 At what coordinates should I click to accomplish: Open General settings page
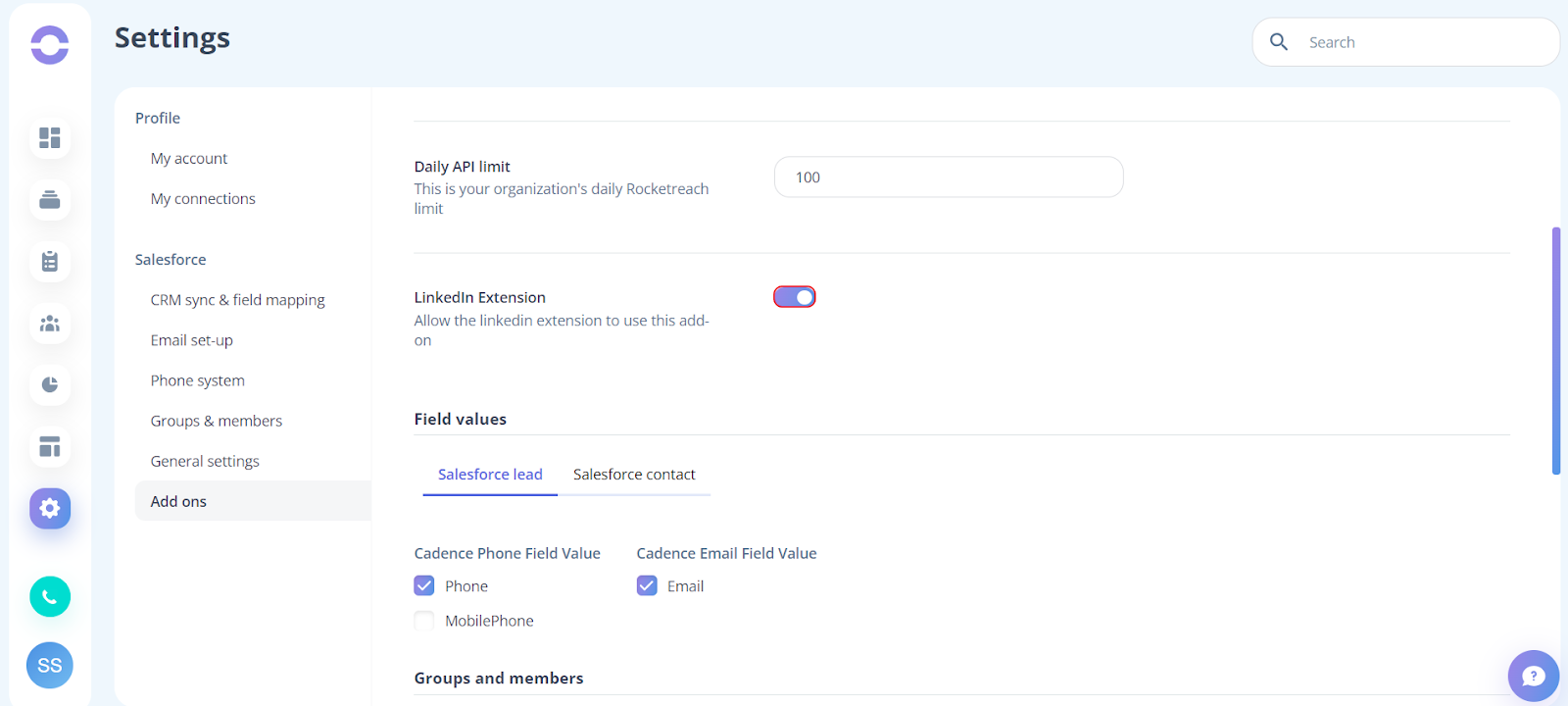coord(205,461)
